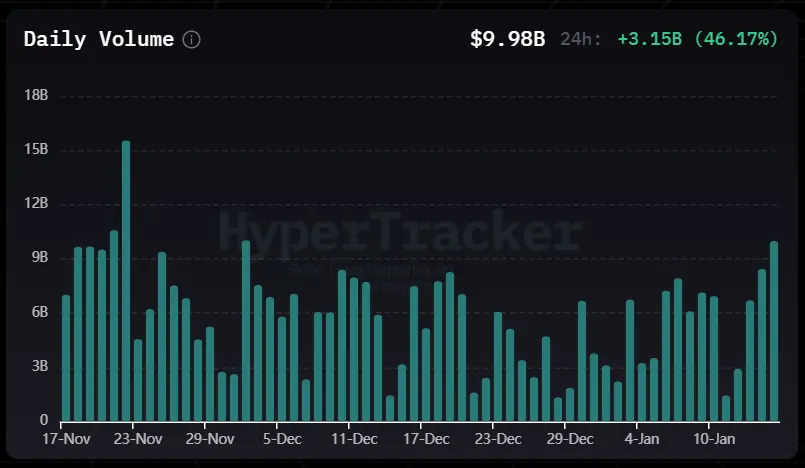Click the 29-Dec date label
805x468 pixels.
pos(570,439)
